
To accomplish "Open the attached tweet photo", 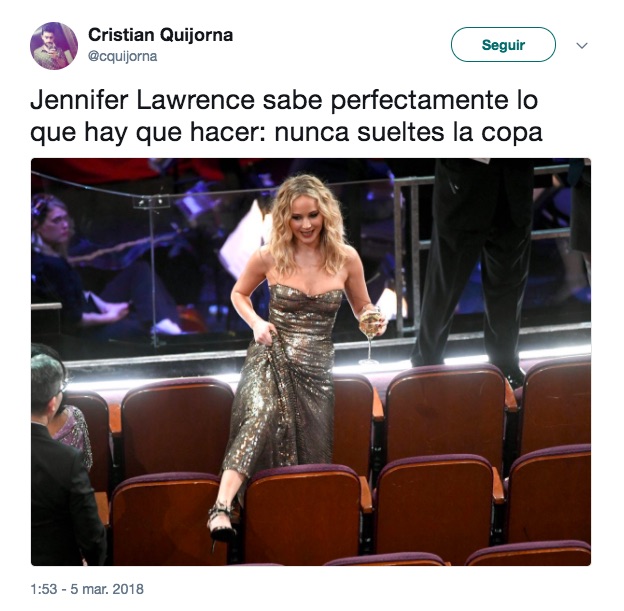I will tap(311, 362).
